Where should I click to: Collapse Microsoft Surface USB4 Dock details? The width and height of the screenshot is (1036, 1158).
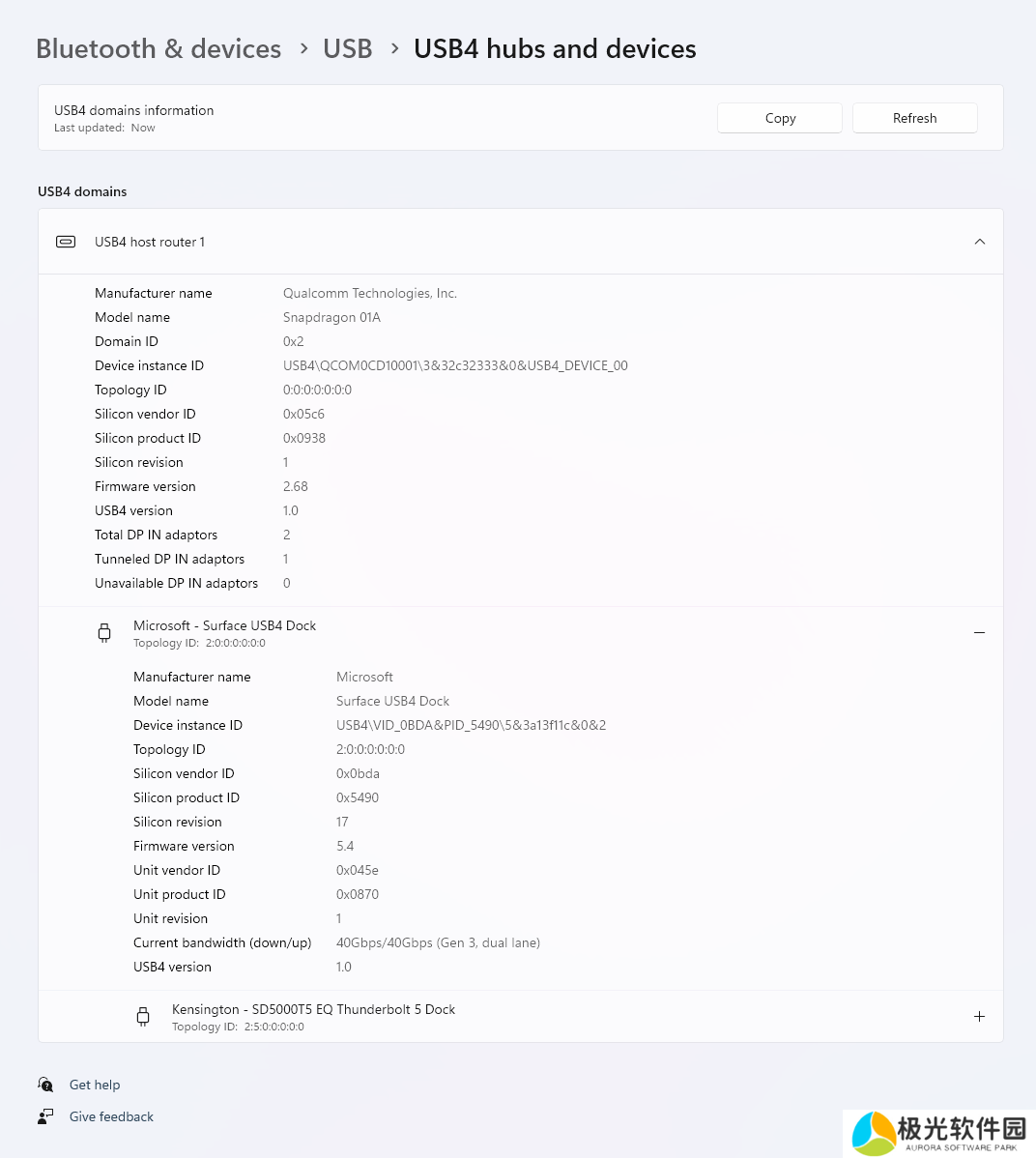(979, 633)
